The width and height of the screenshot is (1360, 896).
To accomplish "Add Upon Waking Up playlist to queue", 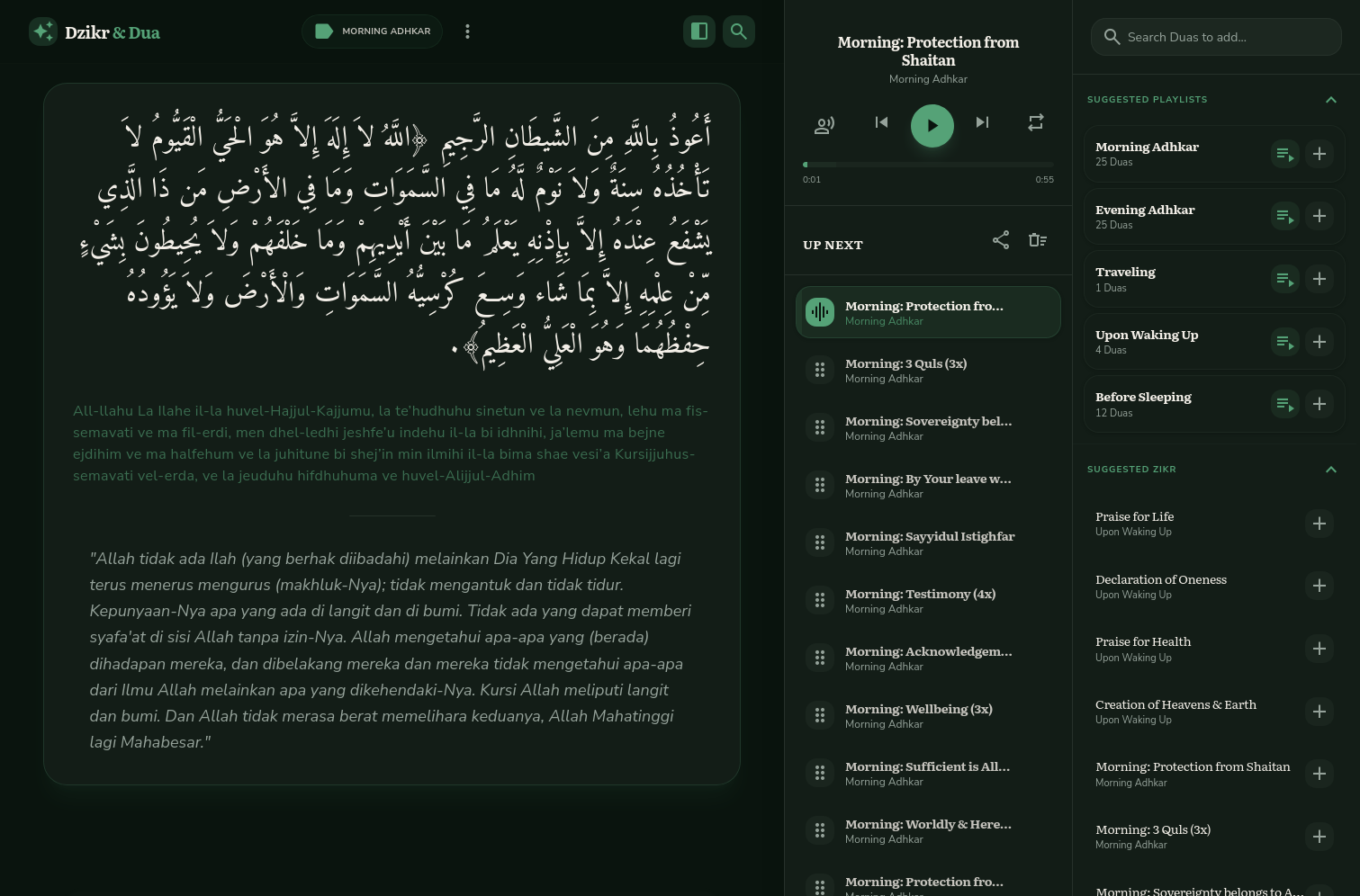I will tap(1319, 342).
